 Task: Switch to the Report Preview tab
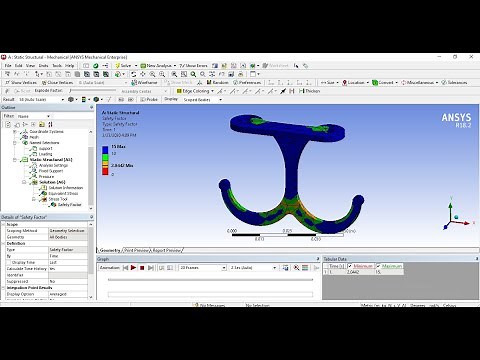(x=166, y=250)
